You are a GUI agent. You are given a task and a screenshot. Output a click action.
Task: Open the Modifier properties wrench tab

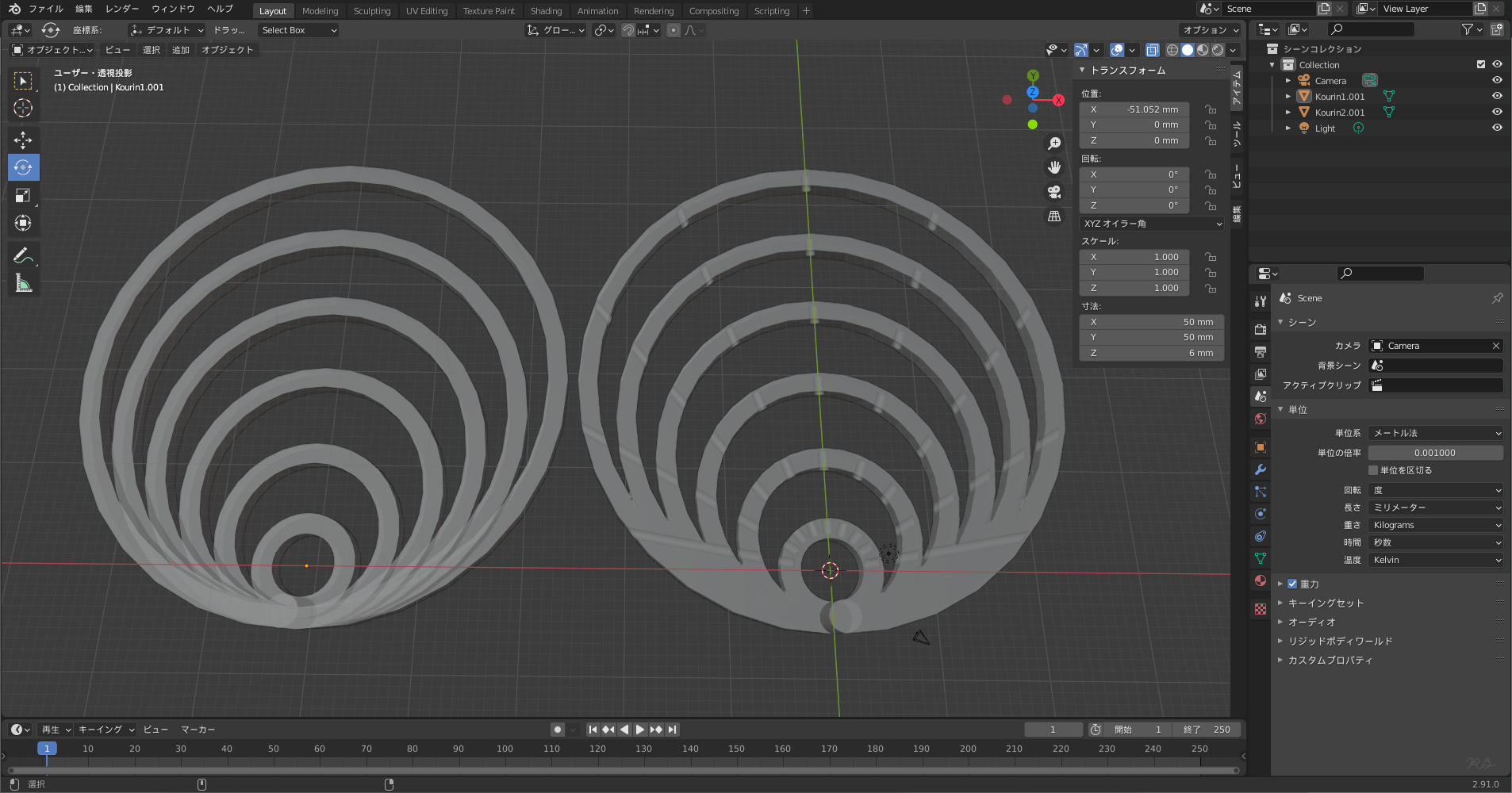click(x=1261, y=469)
